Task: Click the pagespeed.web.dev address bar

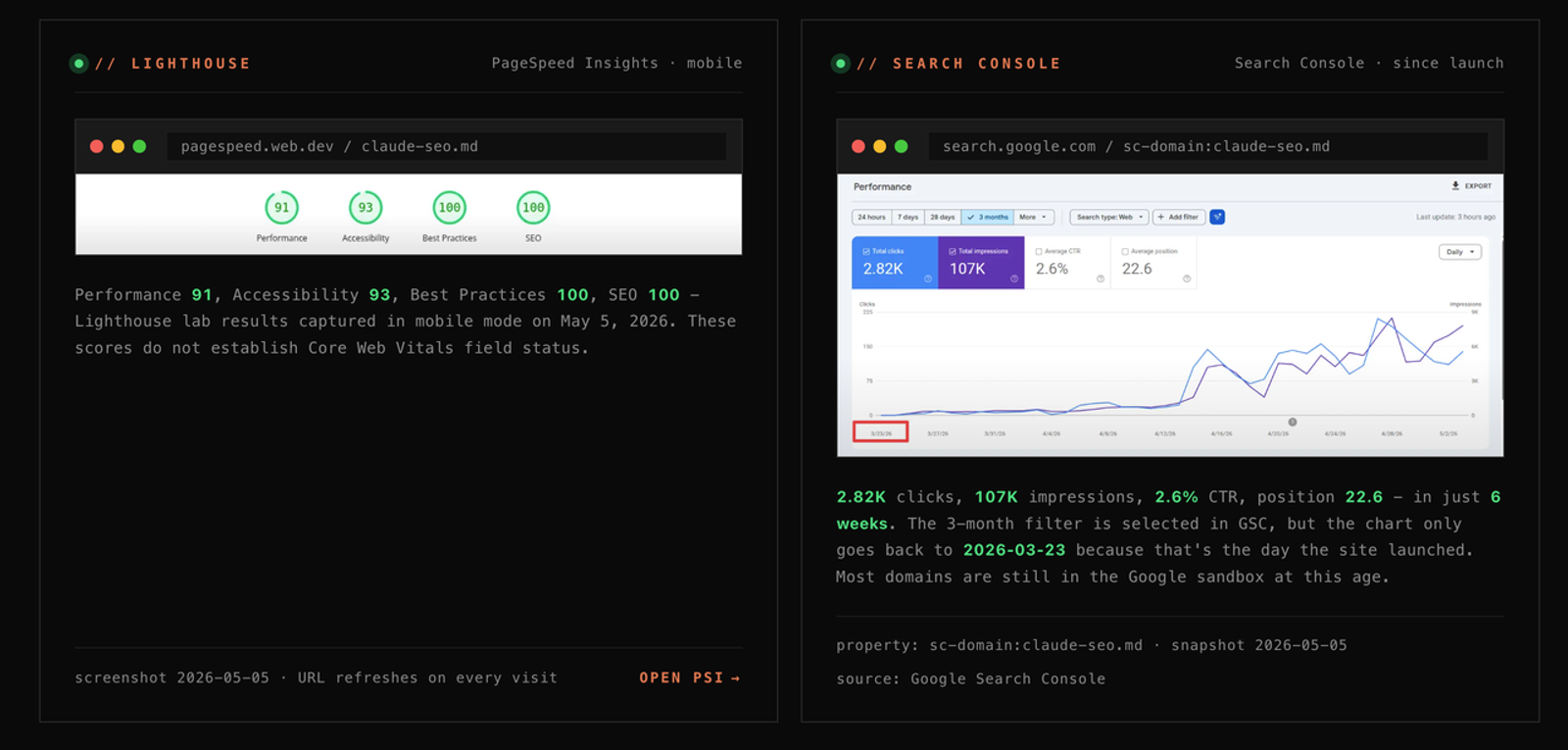Action: point(447,146)
